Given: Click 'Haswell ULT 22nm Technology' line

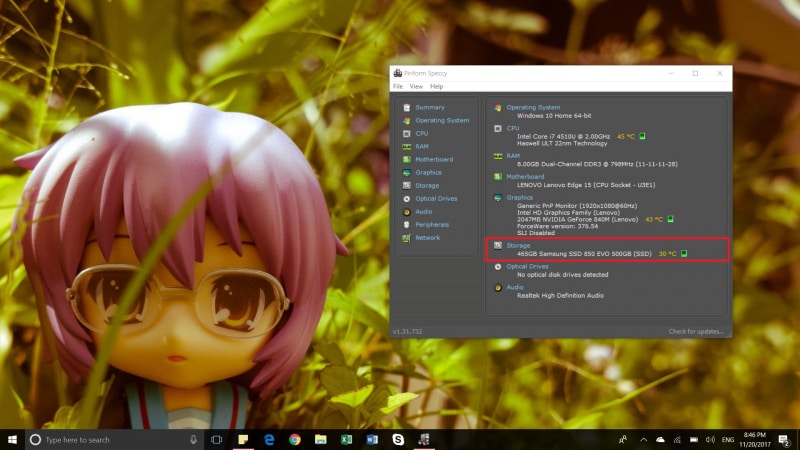Looking at the screenshot, I should (562, 143).
